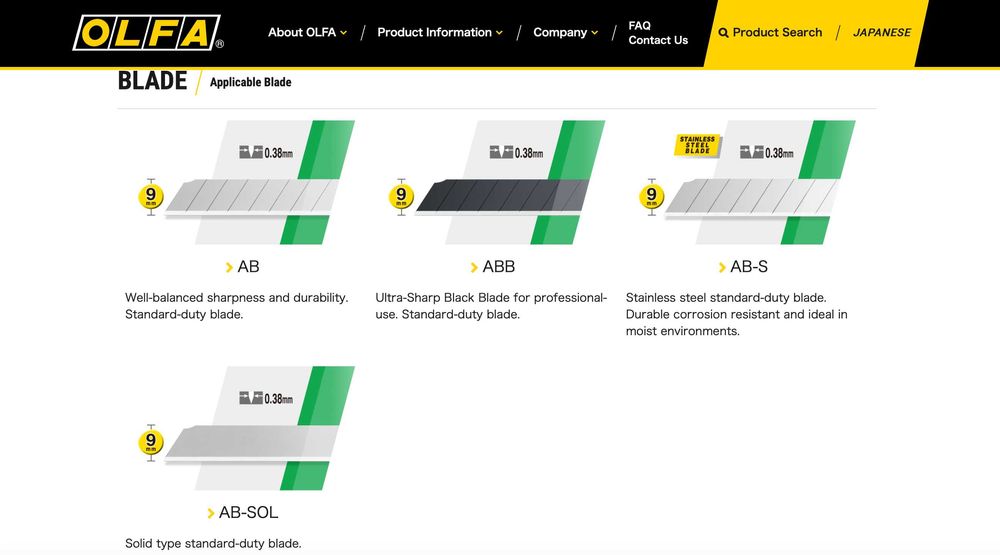Click the Stainless Steel Blade yellow label
This screenshot has width=1000, height=555.
pyautogui.click(x=697, y=145)
